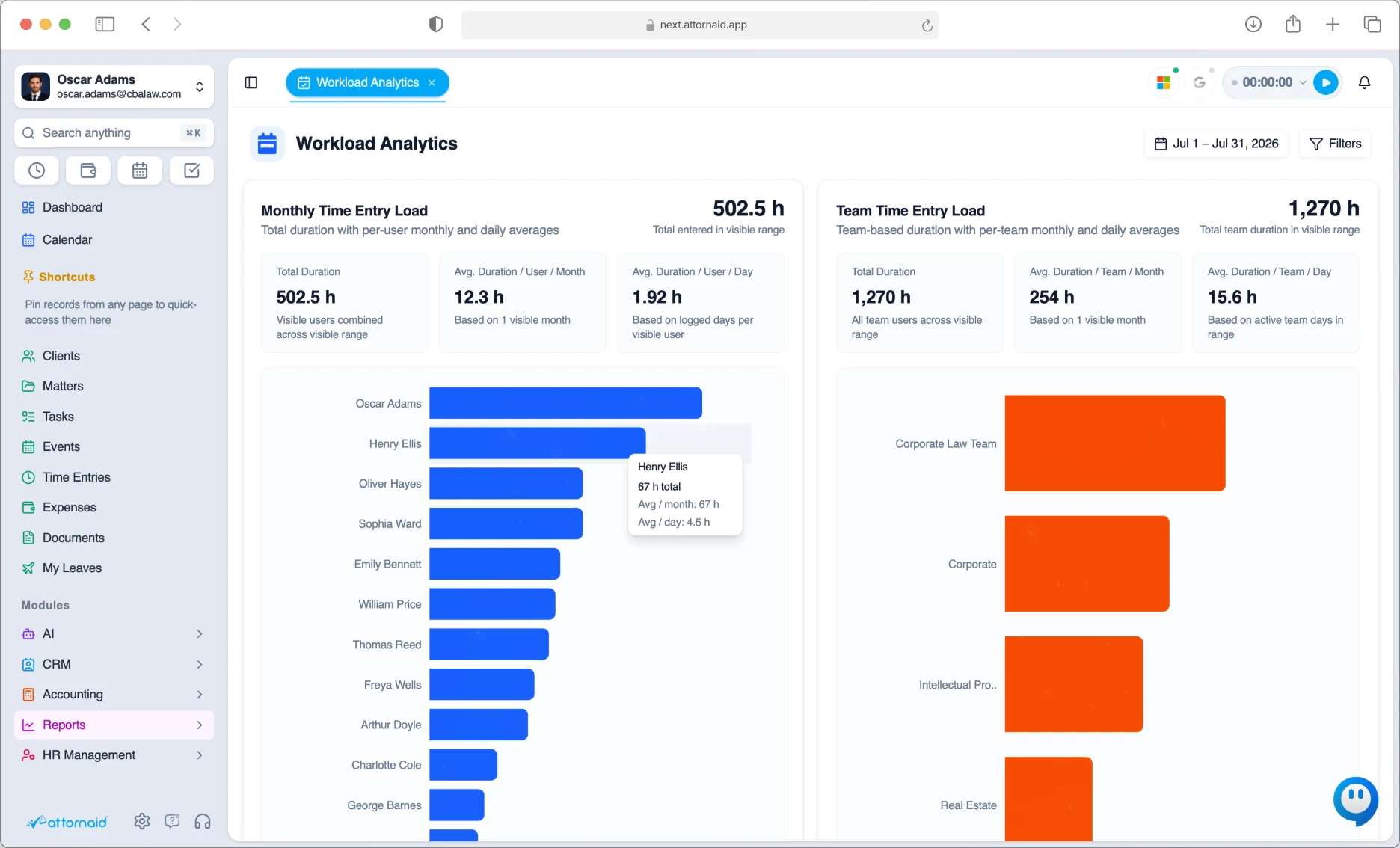1400x848 pixels.
Task: Collapse the inner sidebar panel icon
Action: coord(251,82)
